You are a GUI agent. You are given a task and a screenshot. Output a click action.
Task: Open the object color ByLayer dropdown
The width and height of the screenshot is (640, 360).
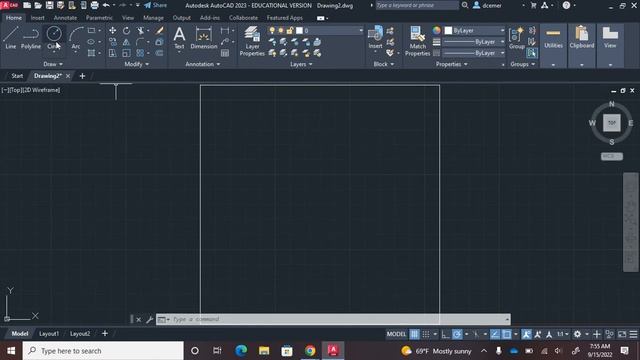tap(475, 31)
